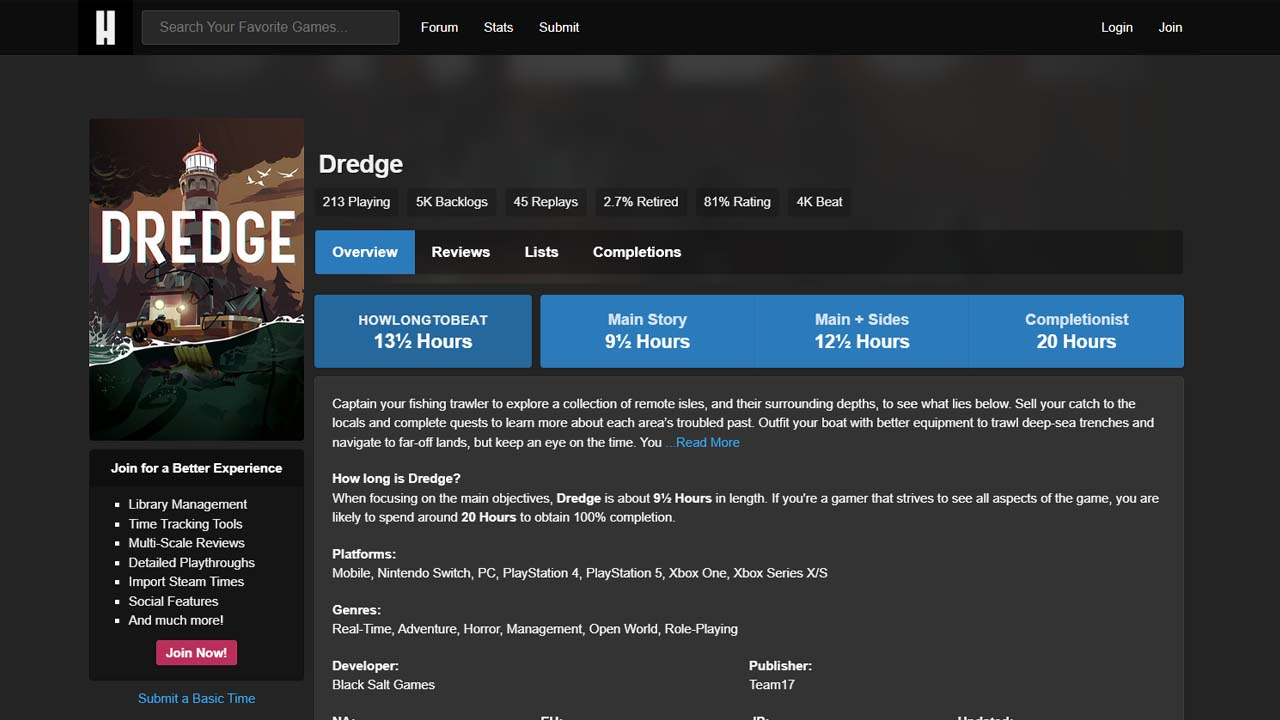Open the Dredge cover art image
The width and height of the screenshot is (1280, 720).
[x=196, y=279]
